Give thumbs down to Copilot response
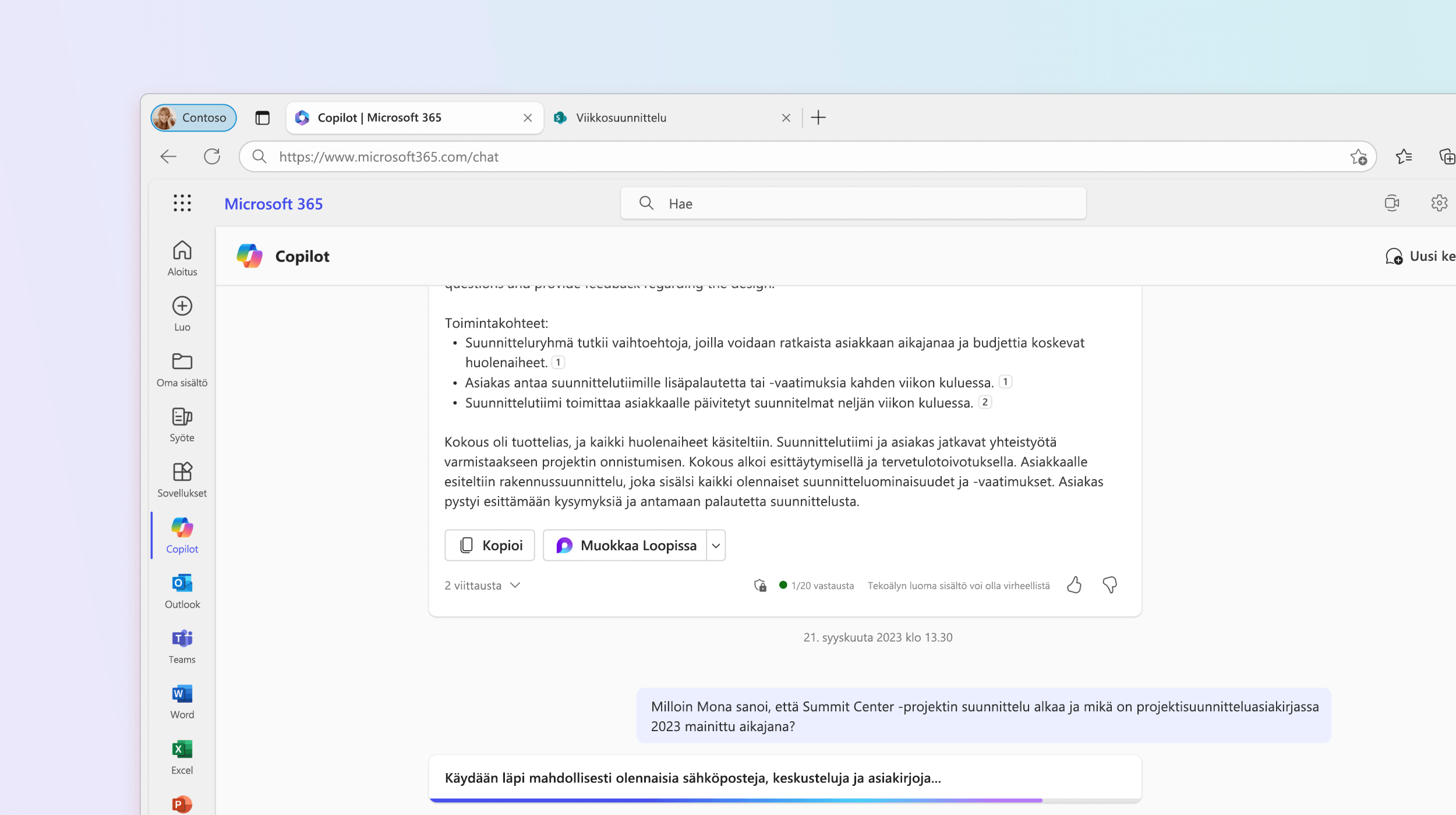This screenshot has width=1456, height=815. [x=1109, y=585]
